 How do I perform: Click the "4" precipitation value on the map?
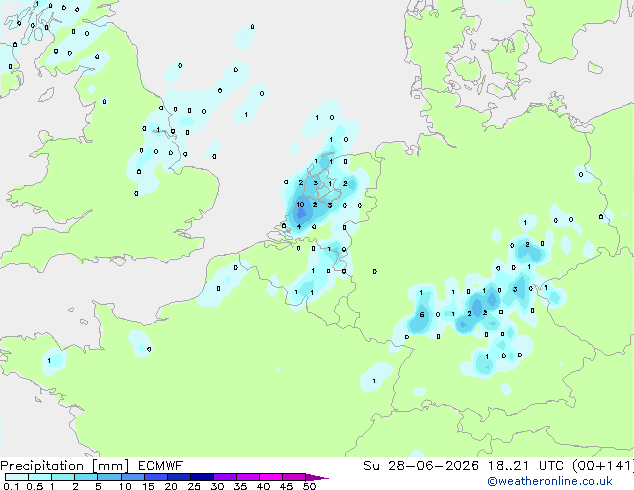pyautogui.click(x=299, y=226)
